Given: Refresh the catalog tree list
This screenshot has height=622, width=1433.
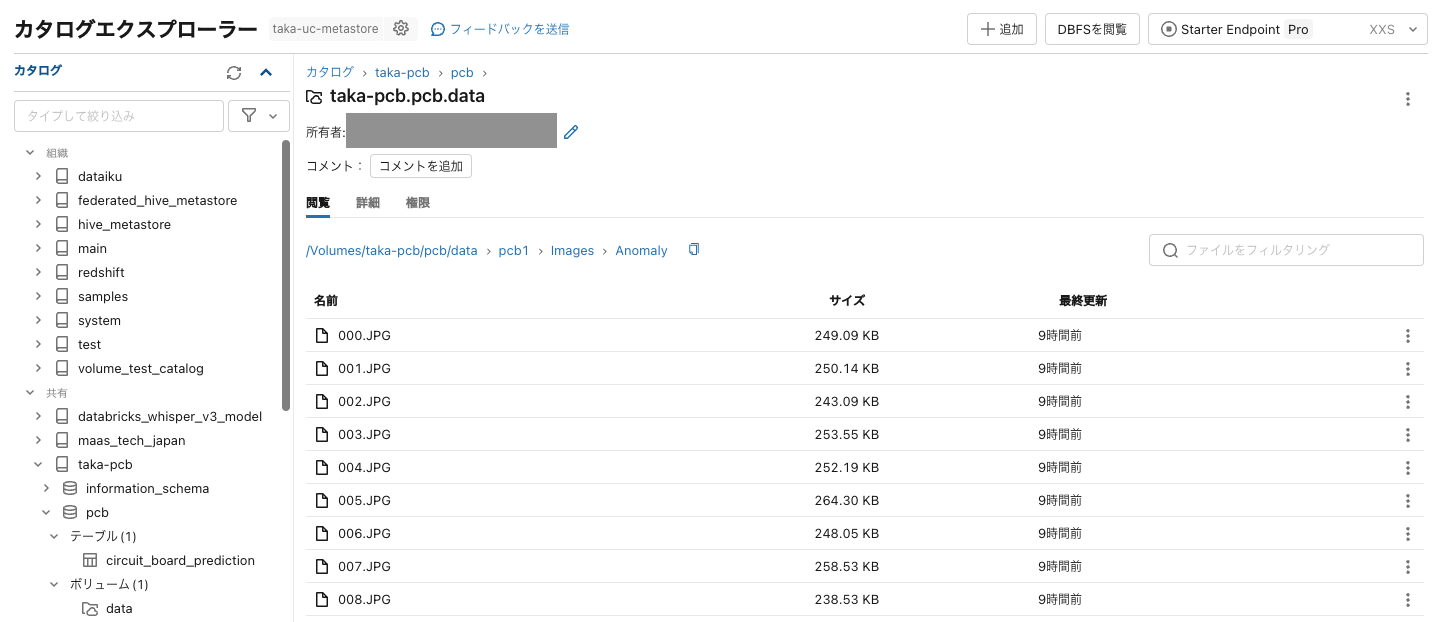Looking at the screenshot, I should pyautogui.click(x=233, y=72).
